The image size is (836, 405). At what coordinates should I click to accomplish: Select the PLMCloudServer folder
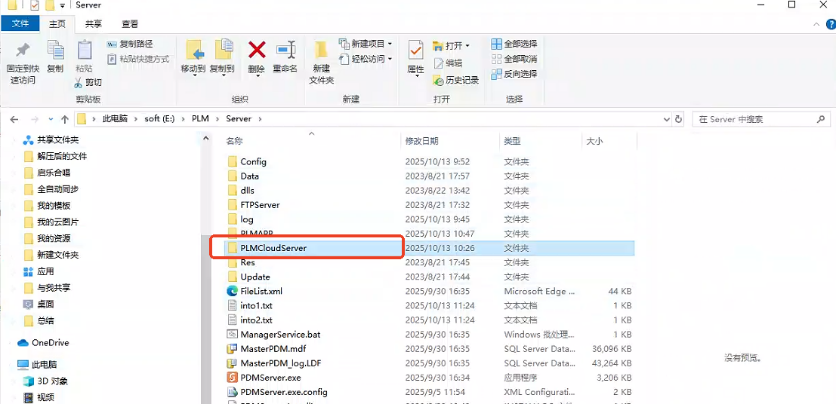click(x=273, y=247)
